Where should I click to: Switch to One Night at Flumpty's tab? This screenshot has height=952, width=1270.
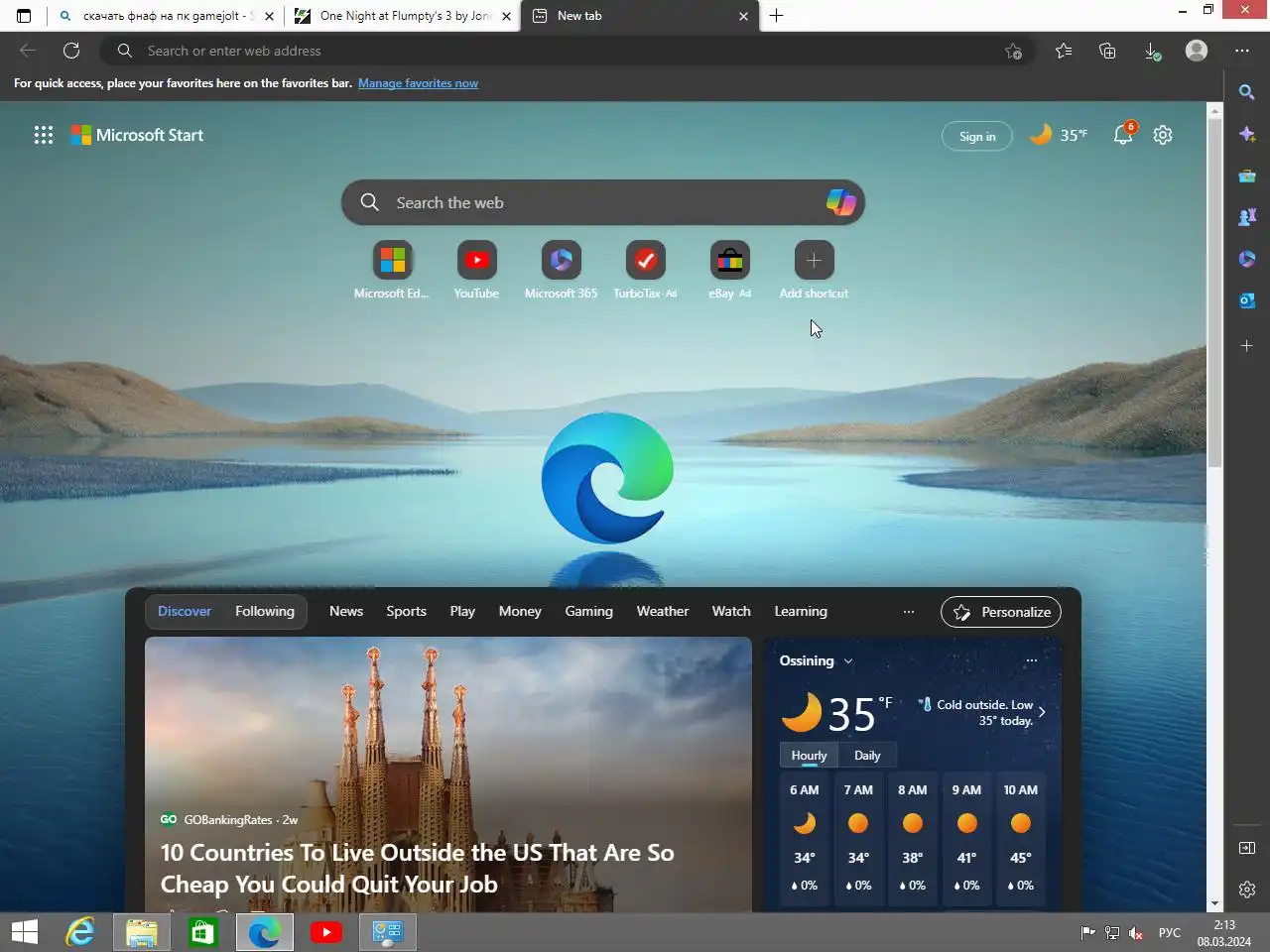(x=402, y=16)
